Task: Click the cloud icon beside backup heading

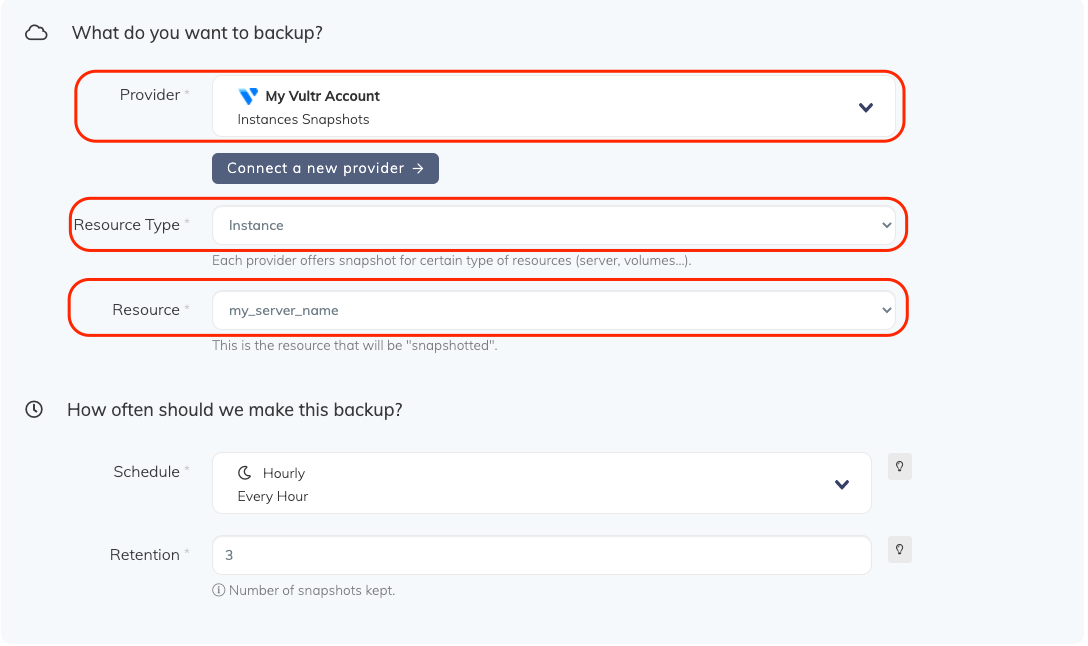Action: 36,33
